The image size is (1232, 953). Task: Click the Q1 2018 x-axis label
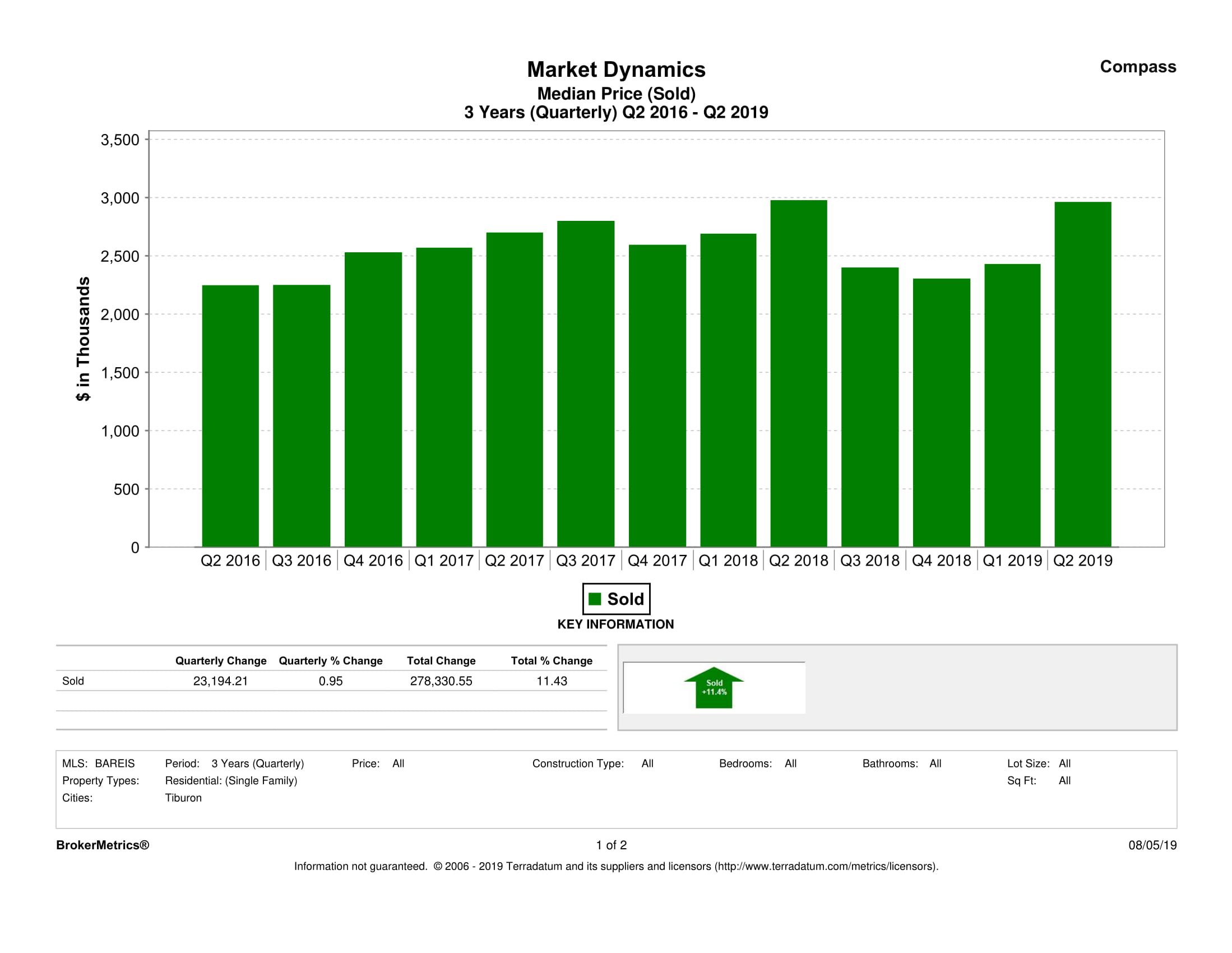pyautogui.click(x=728, y=560)
